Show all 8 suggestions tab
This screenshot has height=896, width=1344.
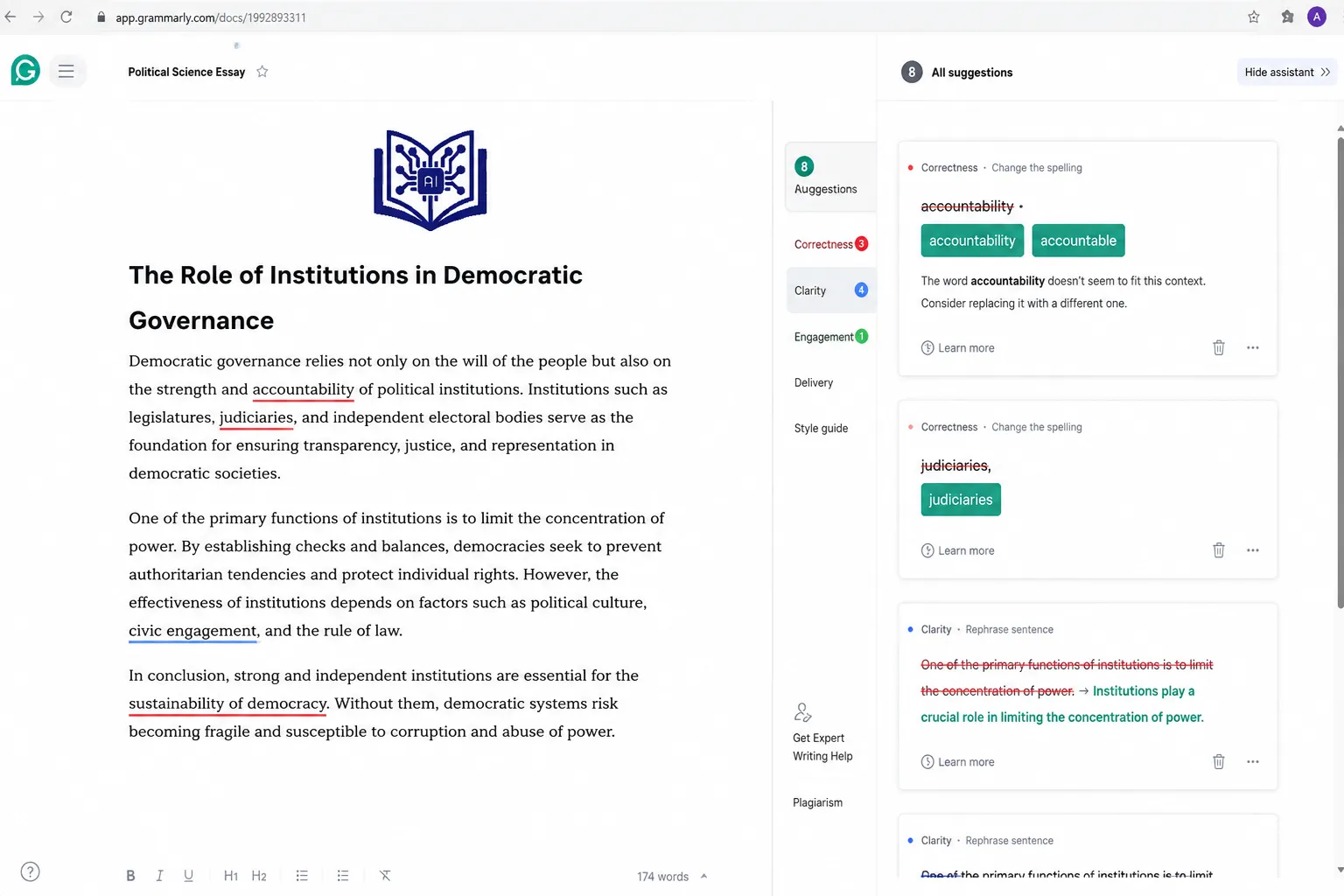coord(829,177)
